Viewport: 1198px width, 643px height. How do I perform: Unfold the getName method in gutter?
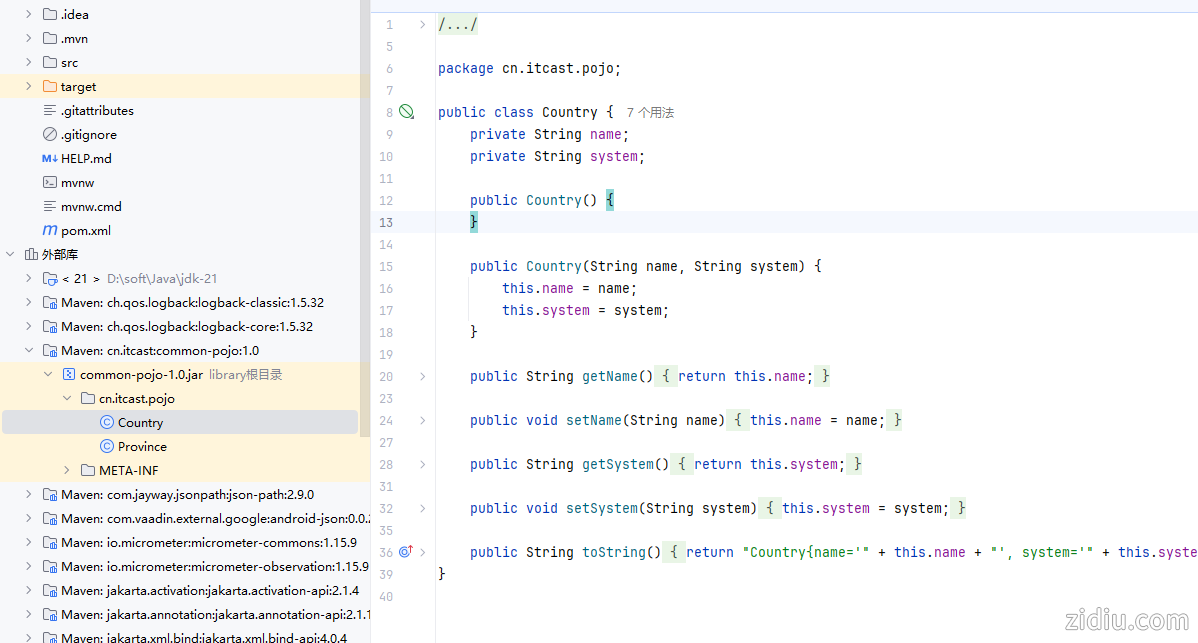pyautogui.click(x=423, y=376)
